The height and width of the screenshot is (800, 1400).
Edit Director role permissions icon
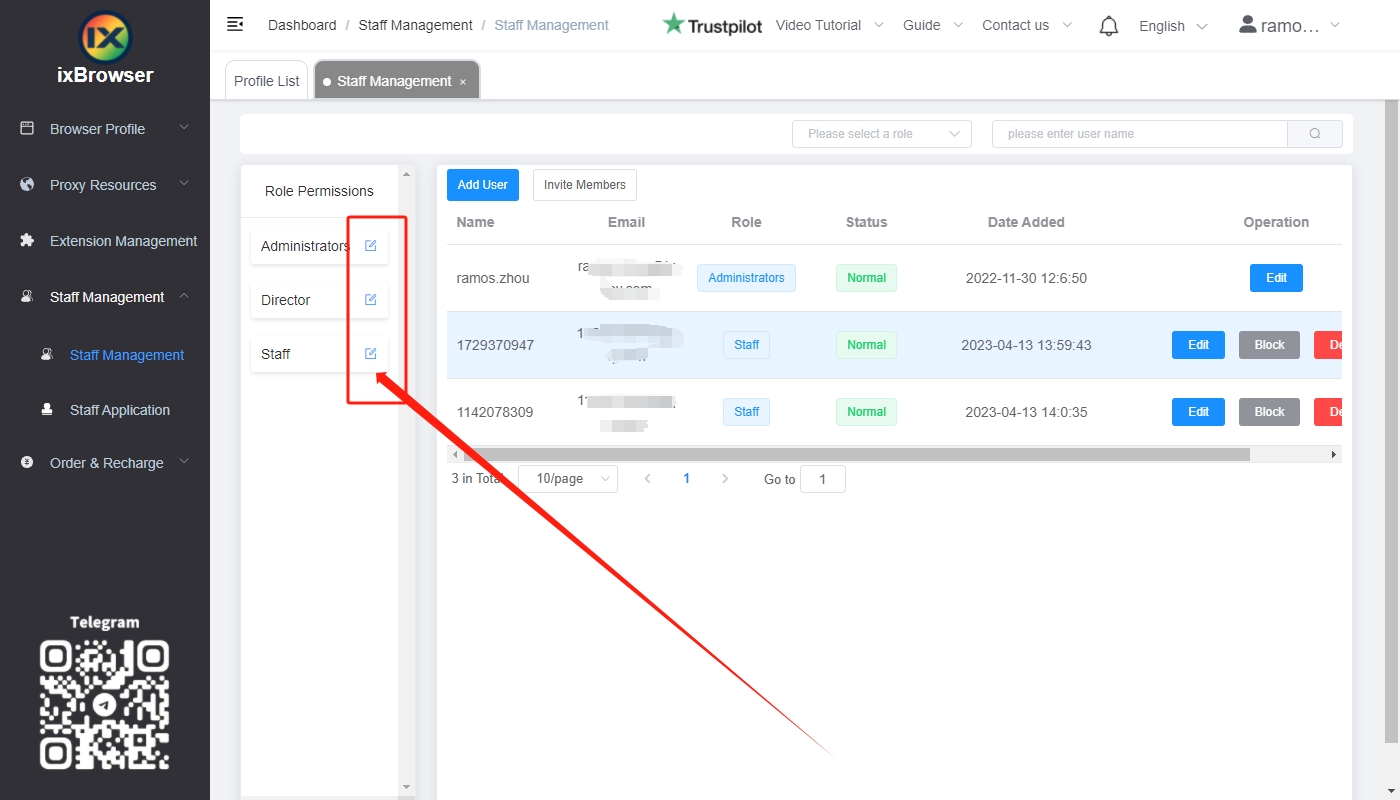[x=370, y=300]
